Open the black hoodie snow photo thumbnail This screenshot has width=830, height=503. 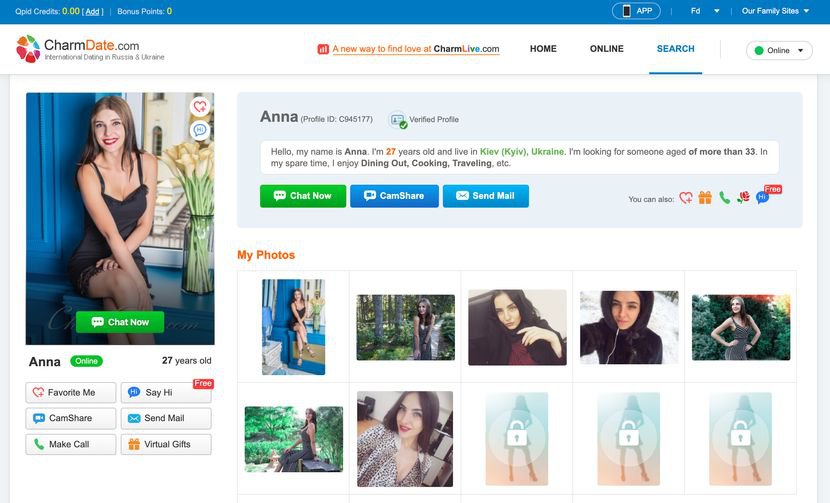629,327
